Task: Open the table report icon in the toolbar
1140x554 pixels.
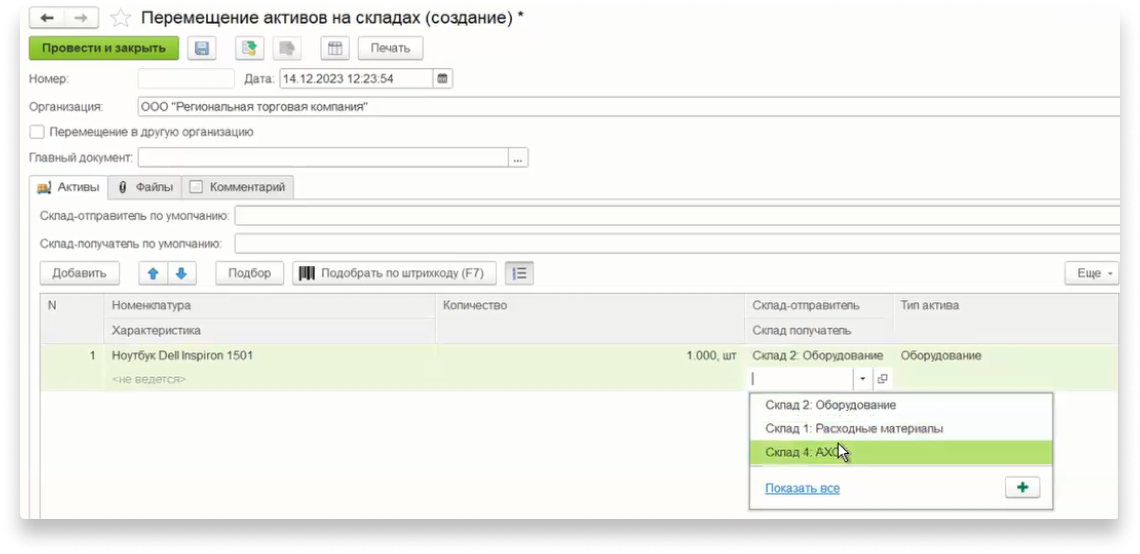Action: [x=335, y=49]
